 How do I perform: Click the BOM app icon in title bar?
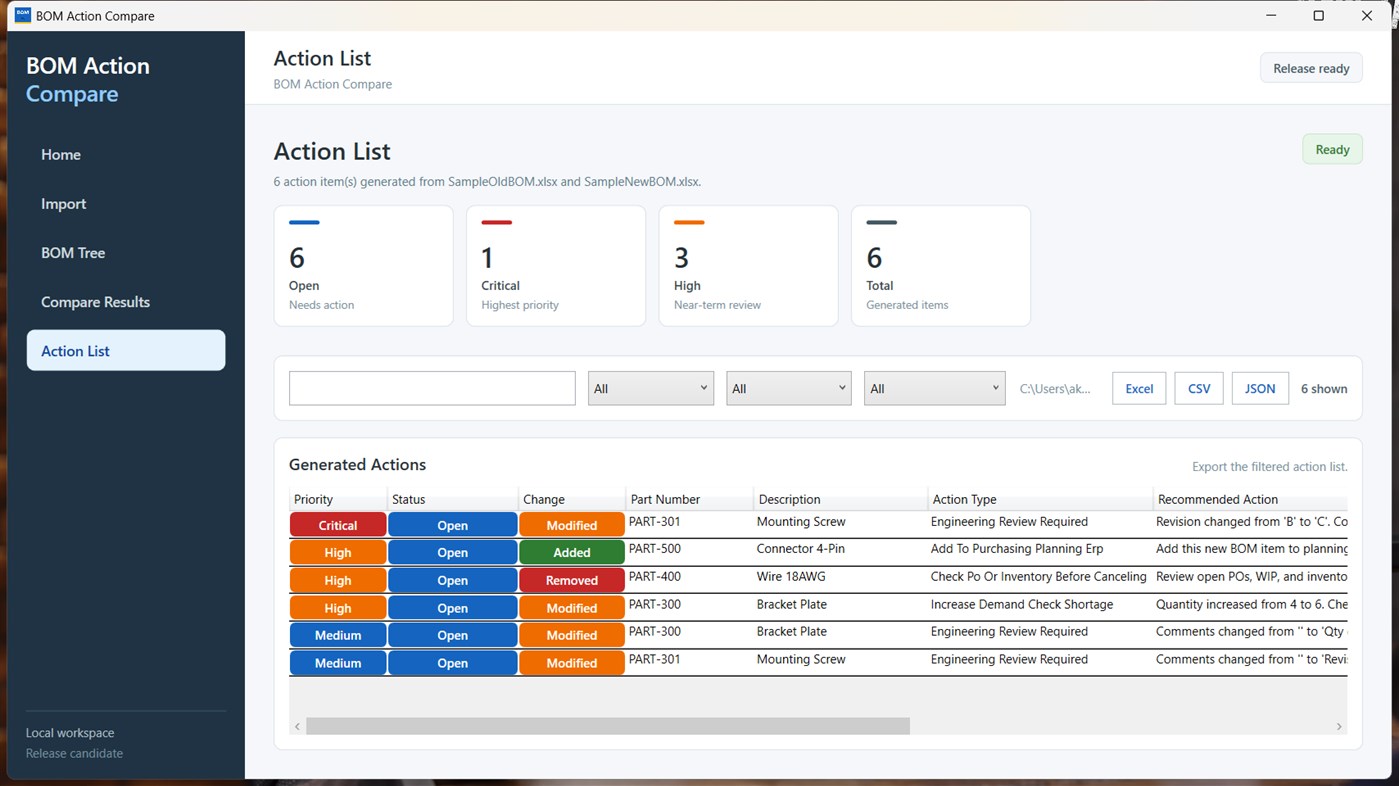point(22,15)
